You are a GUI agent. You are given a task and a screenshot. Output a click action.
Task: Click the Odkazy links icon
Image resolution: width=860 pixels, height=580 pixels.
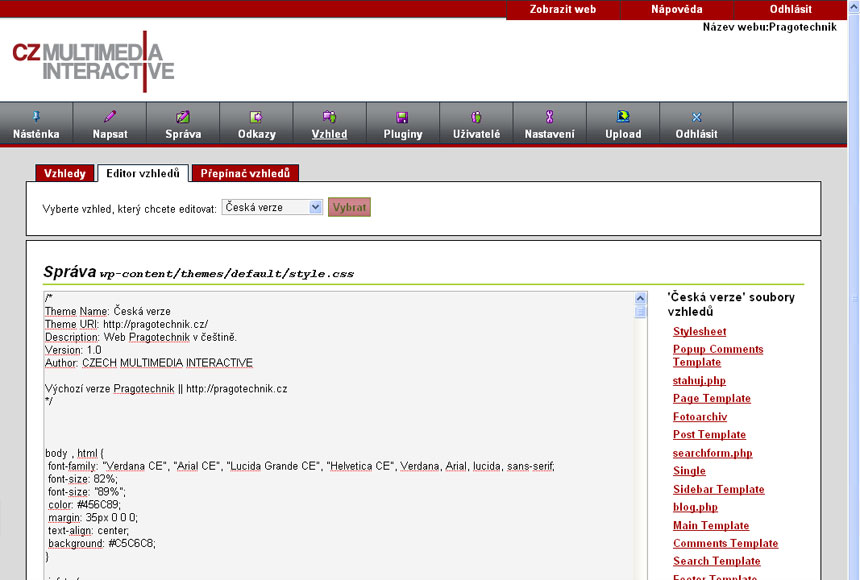(256, 116)
